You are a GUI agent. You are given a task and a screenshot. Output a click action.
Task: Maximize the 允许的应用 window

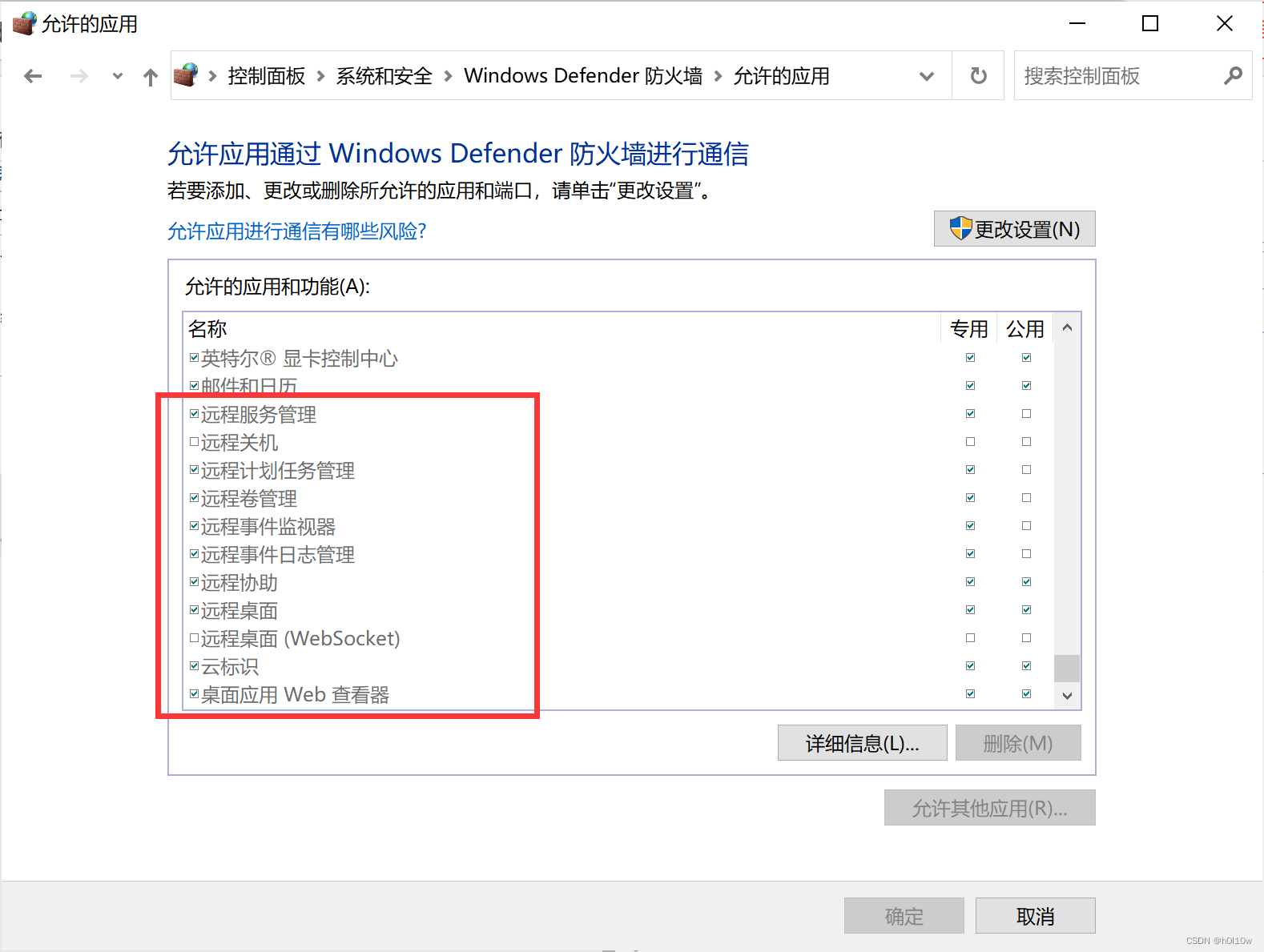[x=1150, y=23]
